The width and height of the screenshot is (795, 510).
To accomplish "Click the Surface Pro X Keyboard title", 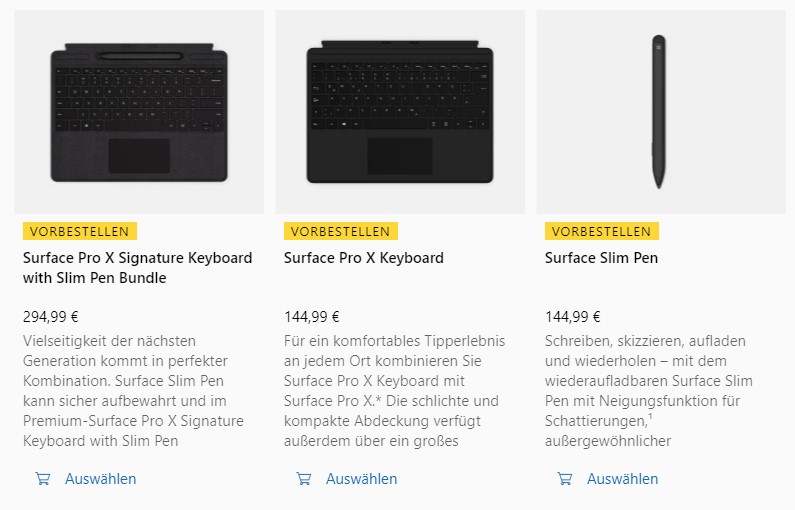I will 364,258.
